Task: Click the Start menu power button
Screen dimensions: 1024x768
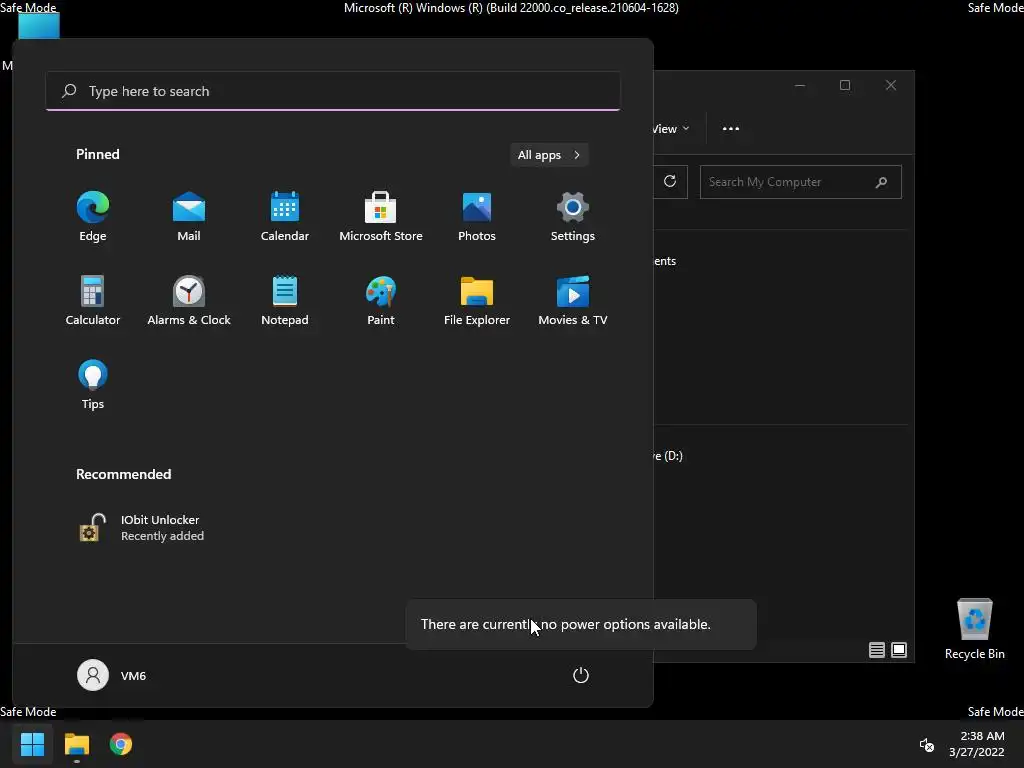Action: 581,675
